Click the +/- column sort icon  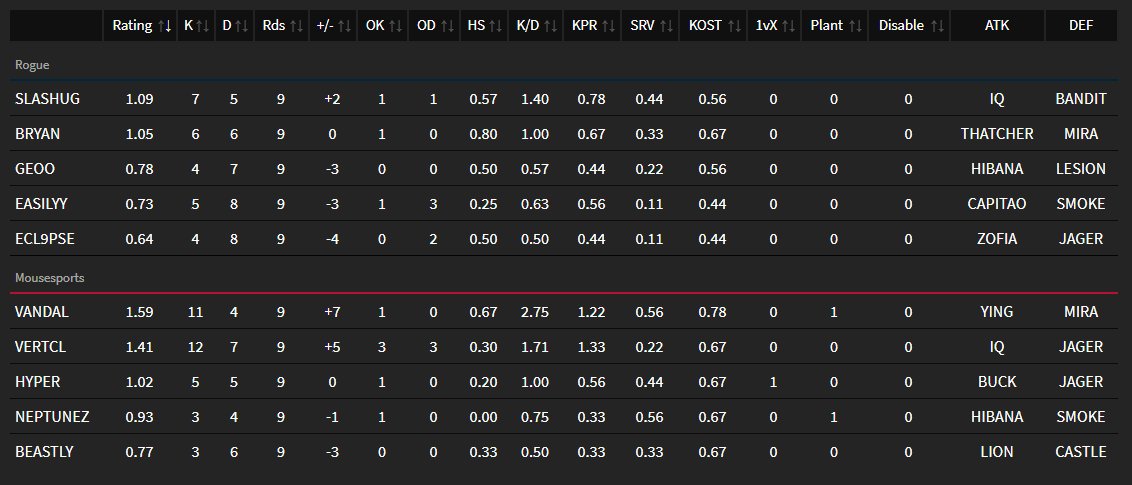pyautogui.click(x=344, y=26)
